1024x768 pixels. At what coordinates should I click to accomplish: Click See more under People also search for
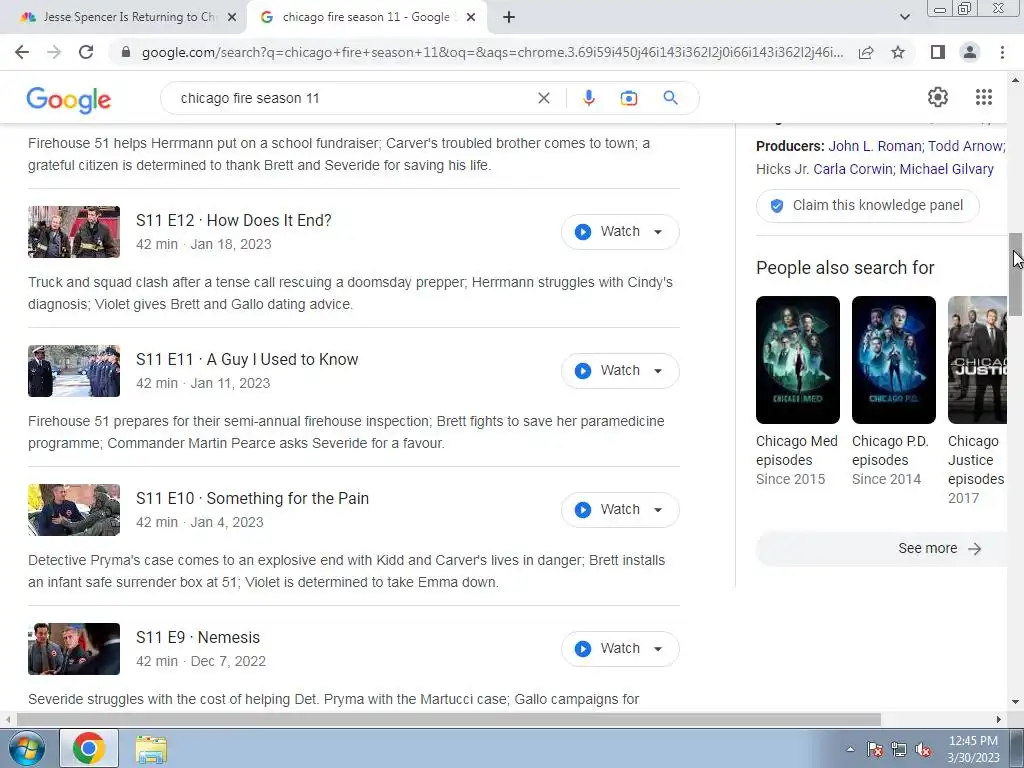coord(882,549)
